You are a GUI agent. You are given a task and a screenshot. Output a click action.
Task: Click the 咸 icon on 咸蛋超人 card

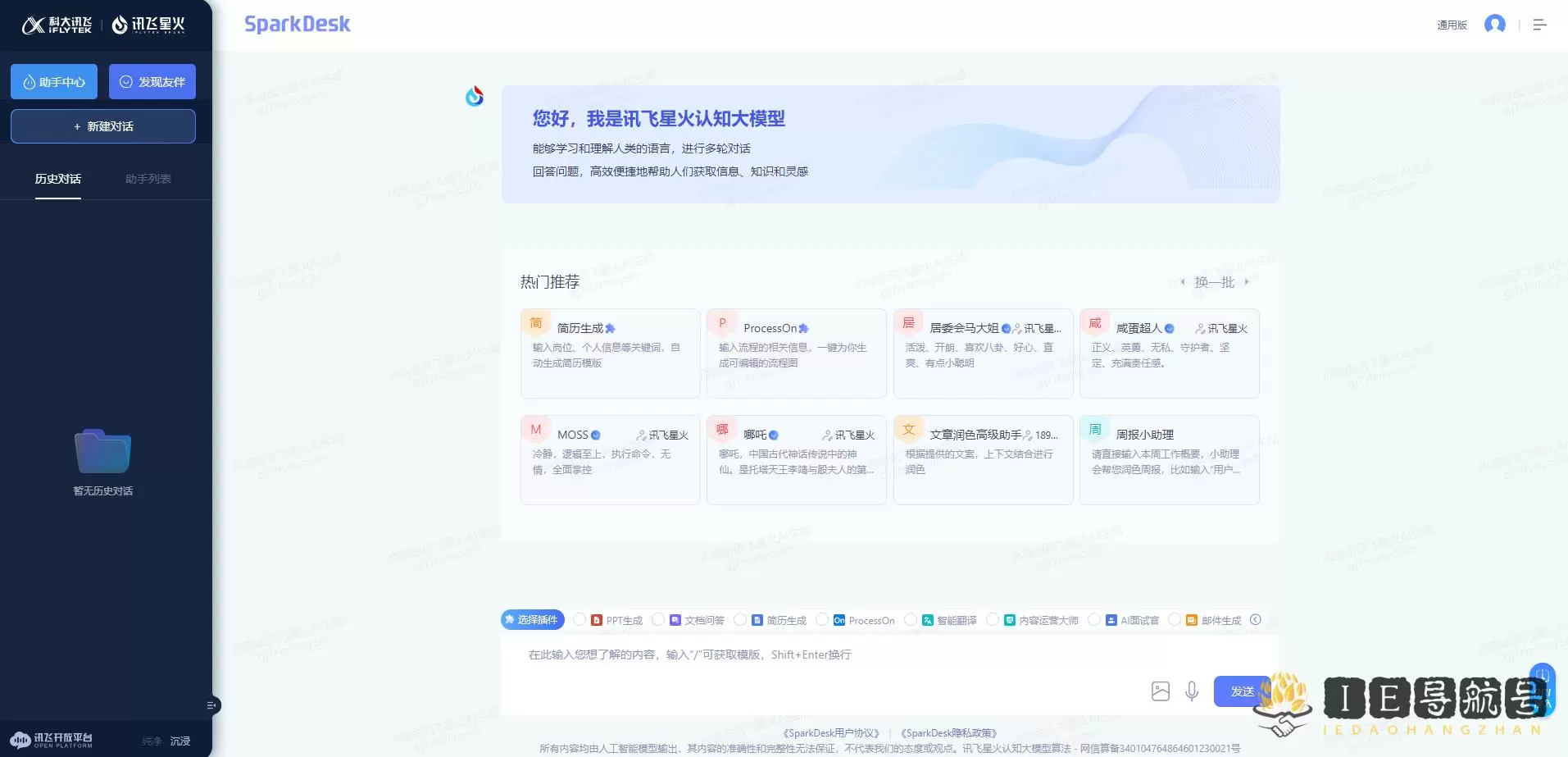point(1095,323)
